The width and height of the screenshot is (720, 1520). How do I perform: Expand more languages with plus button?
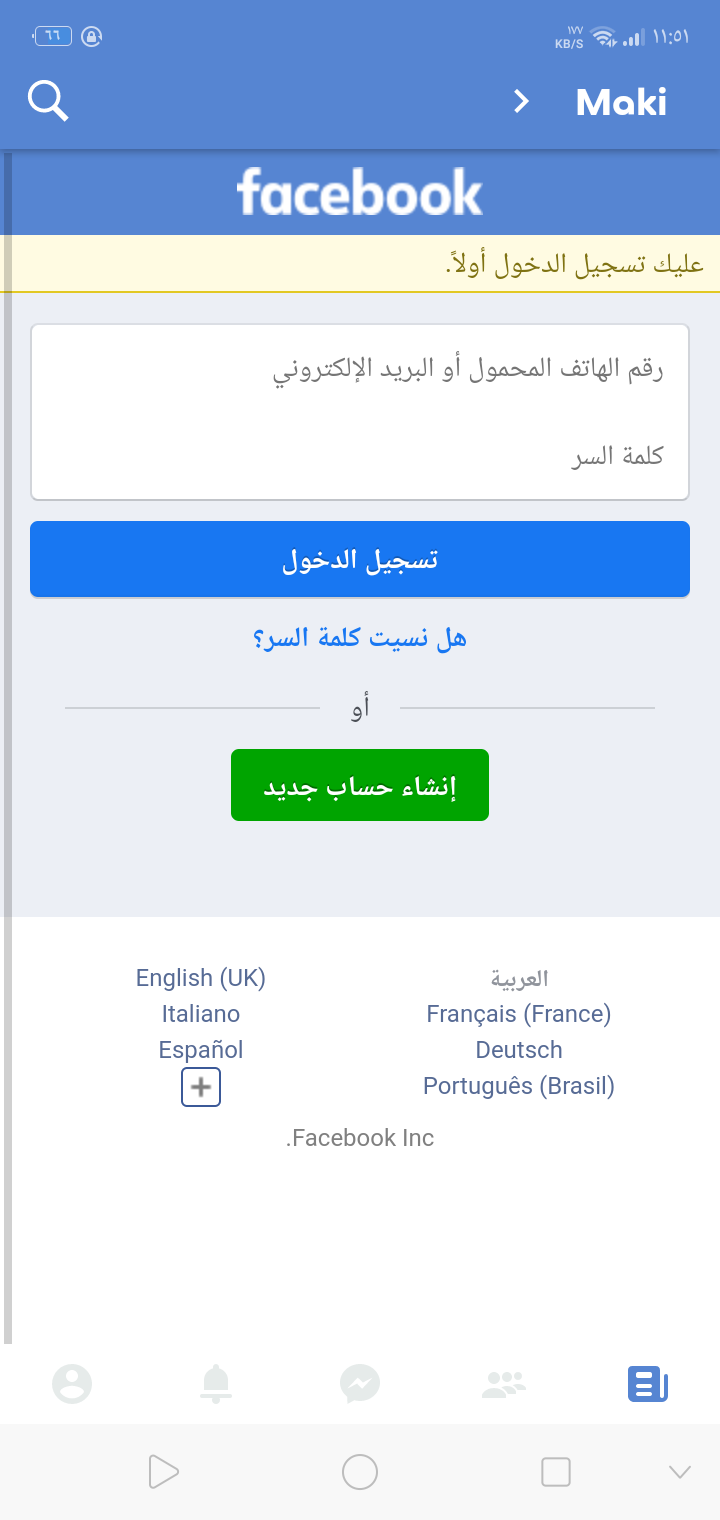[201, 1087]
